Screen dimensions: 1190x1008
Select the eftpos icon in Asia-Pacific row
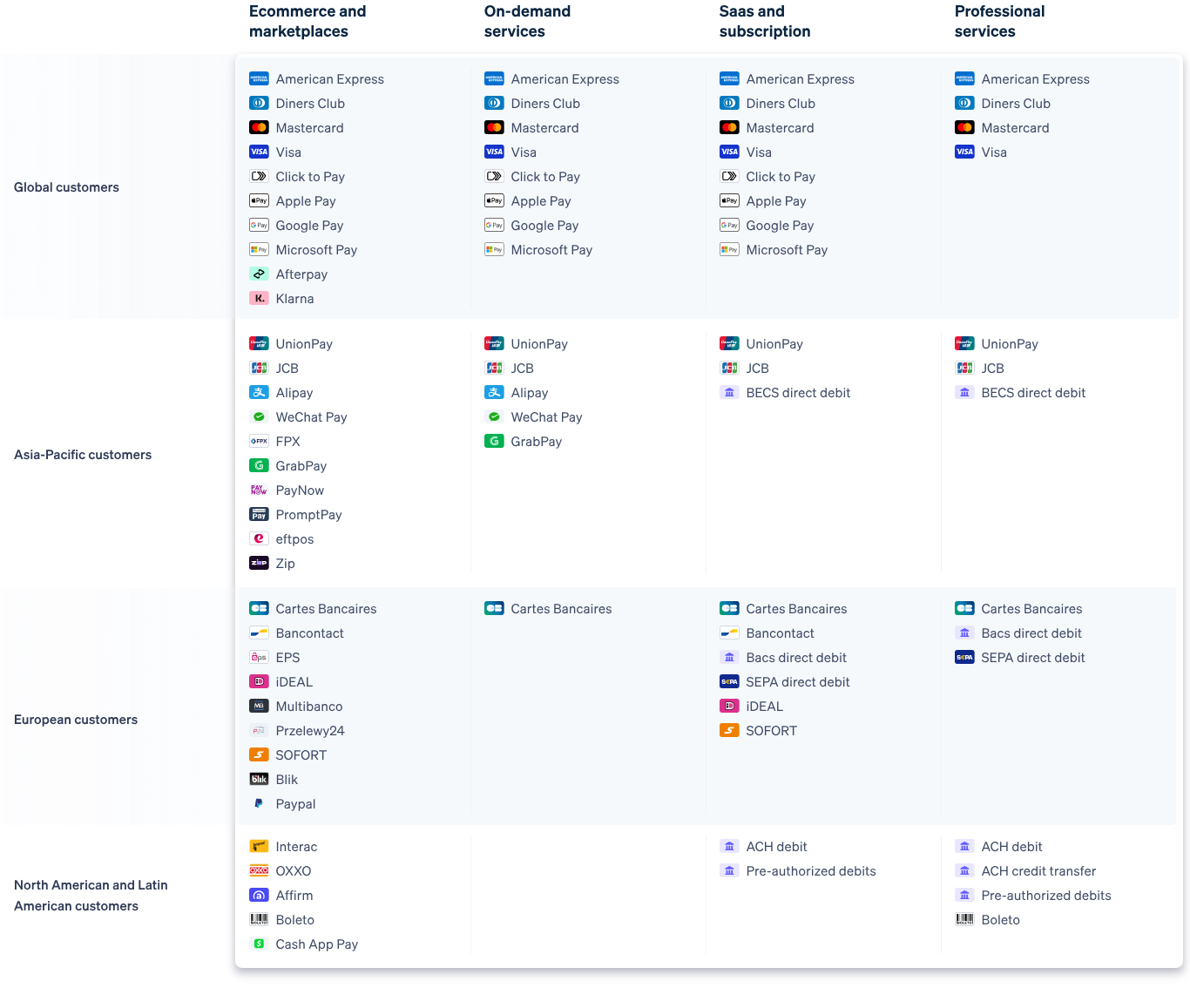[260, 538]
